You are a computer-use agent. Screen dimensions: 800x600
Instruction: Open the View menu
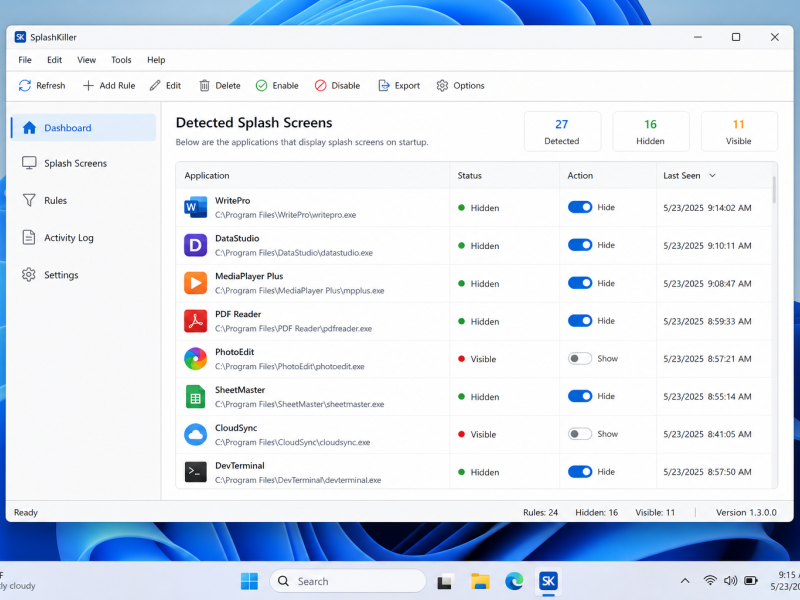coord(86,60)
